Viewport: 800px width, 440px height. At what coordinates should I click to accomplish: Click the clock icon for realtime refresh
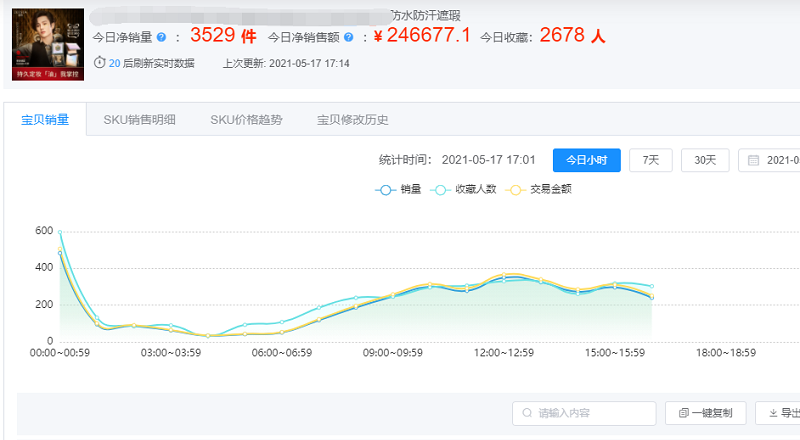[x=99, y=62]
